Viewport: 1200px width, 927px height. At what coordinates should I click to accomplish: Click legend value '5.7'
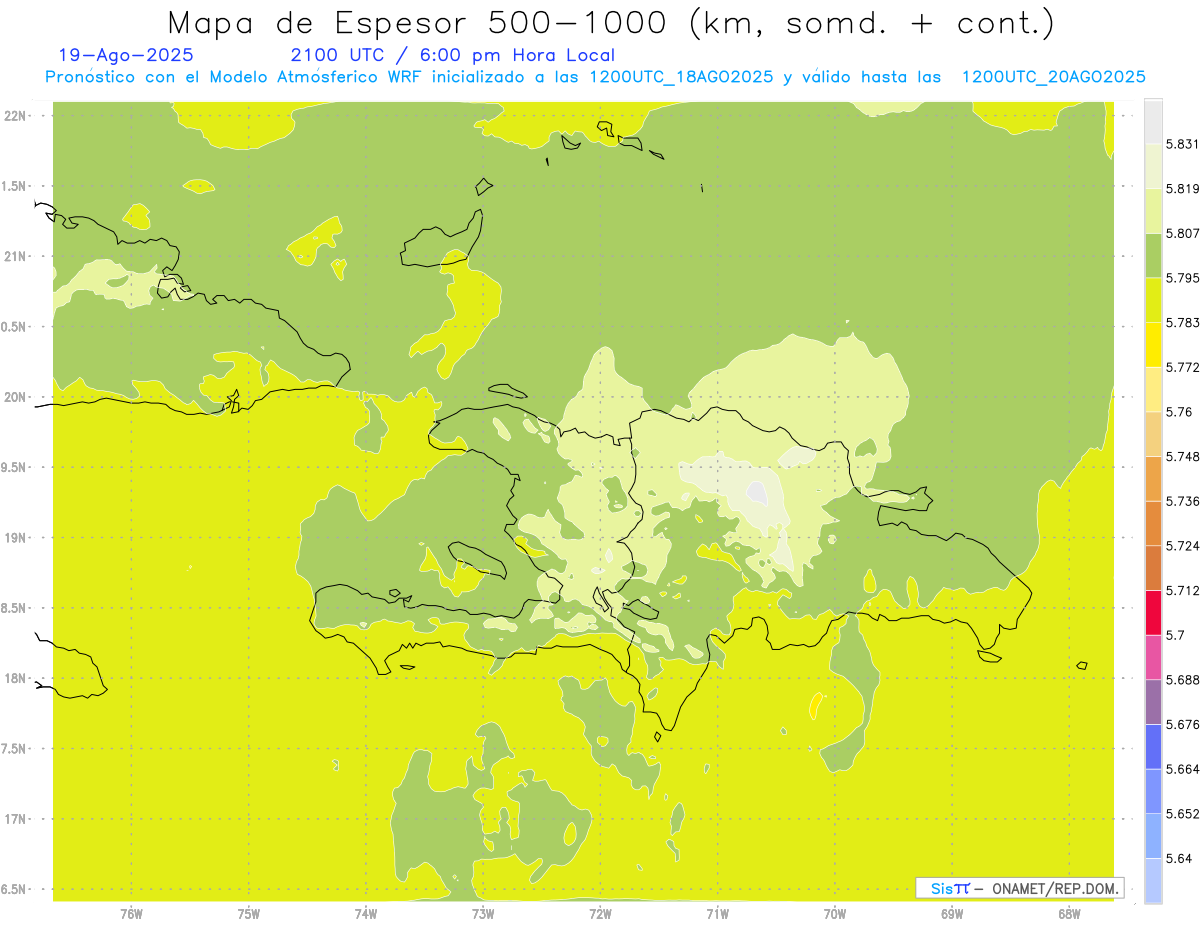(x=1175, y=635)
